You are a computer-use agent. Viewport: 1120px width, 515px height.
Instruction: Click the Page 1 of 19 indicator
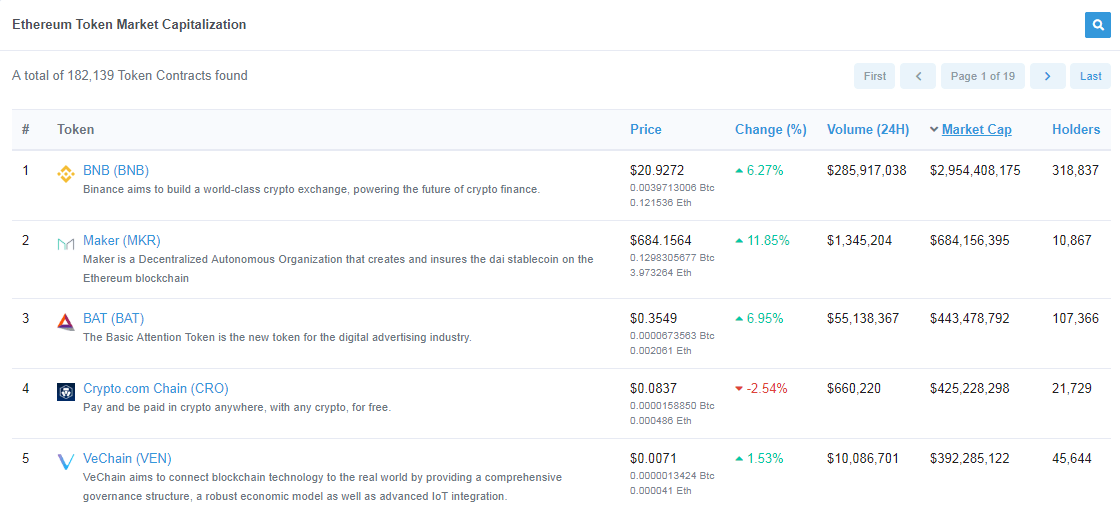(982, 76)
